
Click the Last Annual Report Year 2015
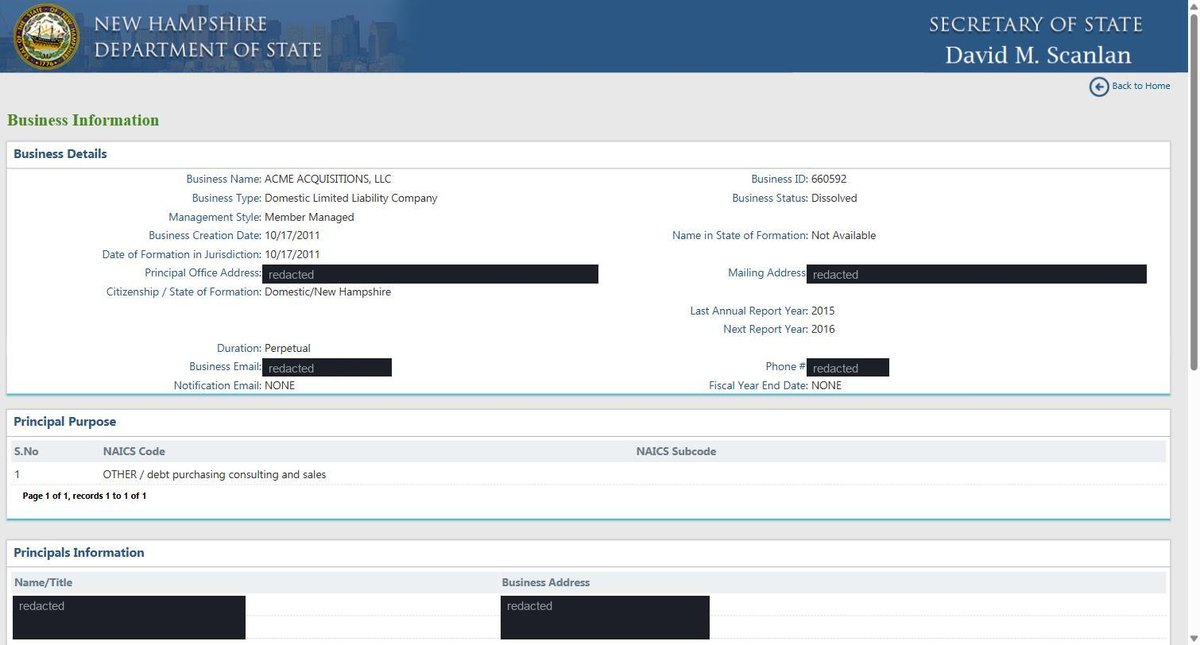823,311
